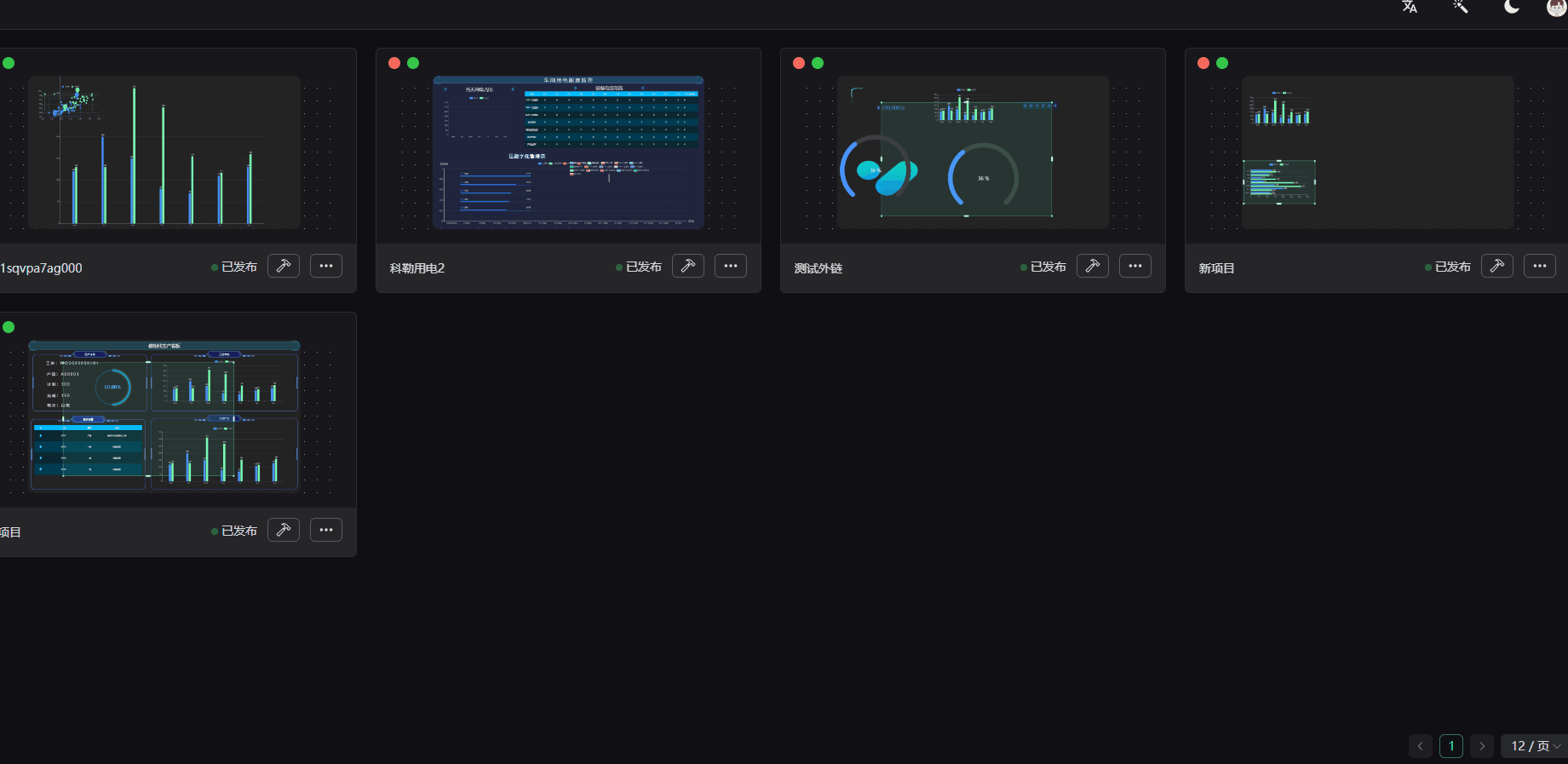The image size is (1568, 764).
Task: Open more options for 新项目 project
Action: click(1540, 266)
